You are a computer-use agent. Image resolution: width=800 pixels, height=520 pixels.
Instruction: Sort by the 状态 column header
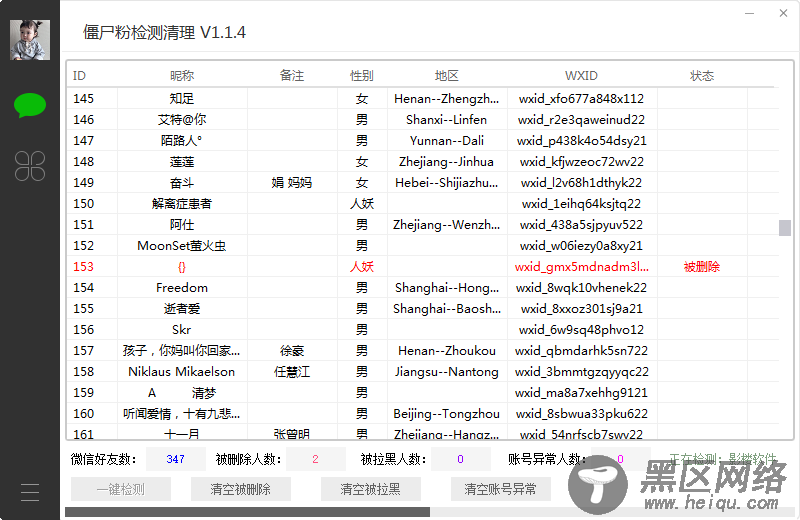click(702, 76)
